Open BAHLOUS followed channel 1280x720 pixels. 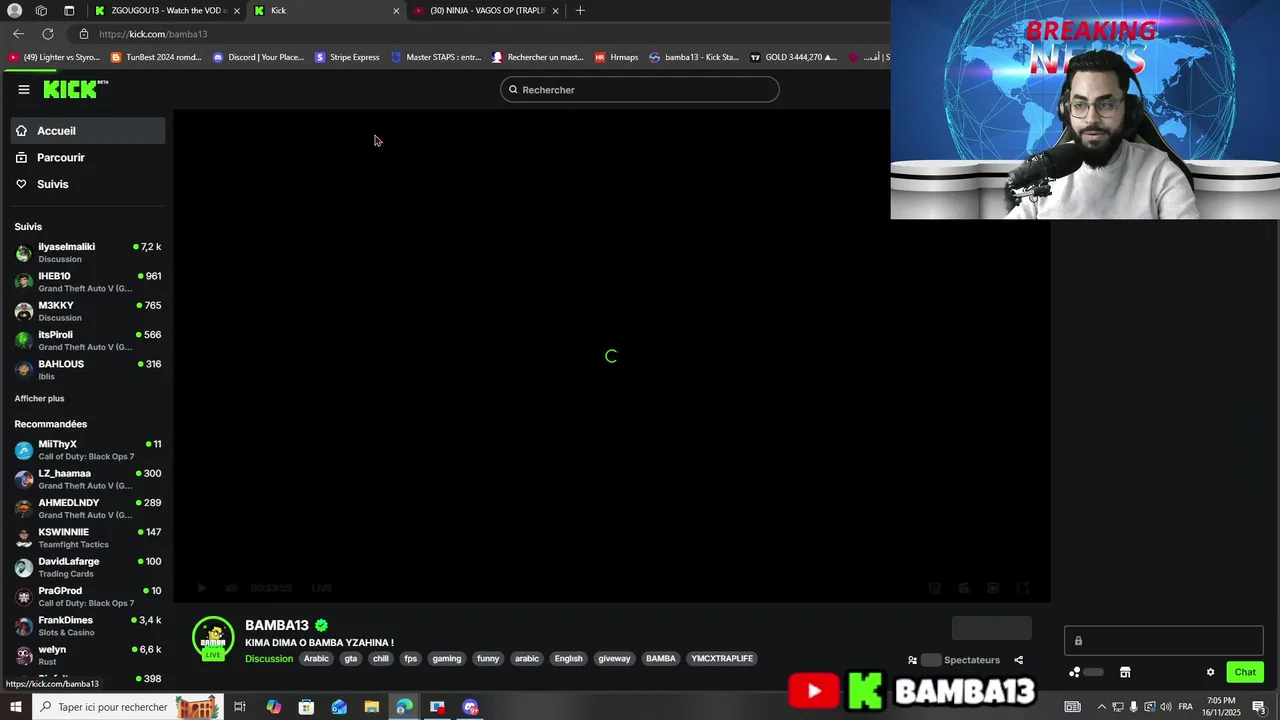88,369
